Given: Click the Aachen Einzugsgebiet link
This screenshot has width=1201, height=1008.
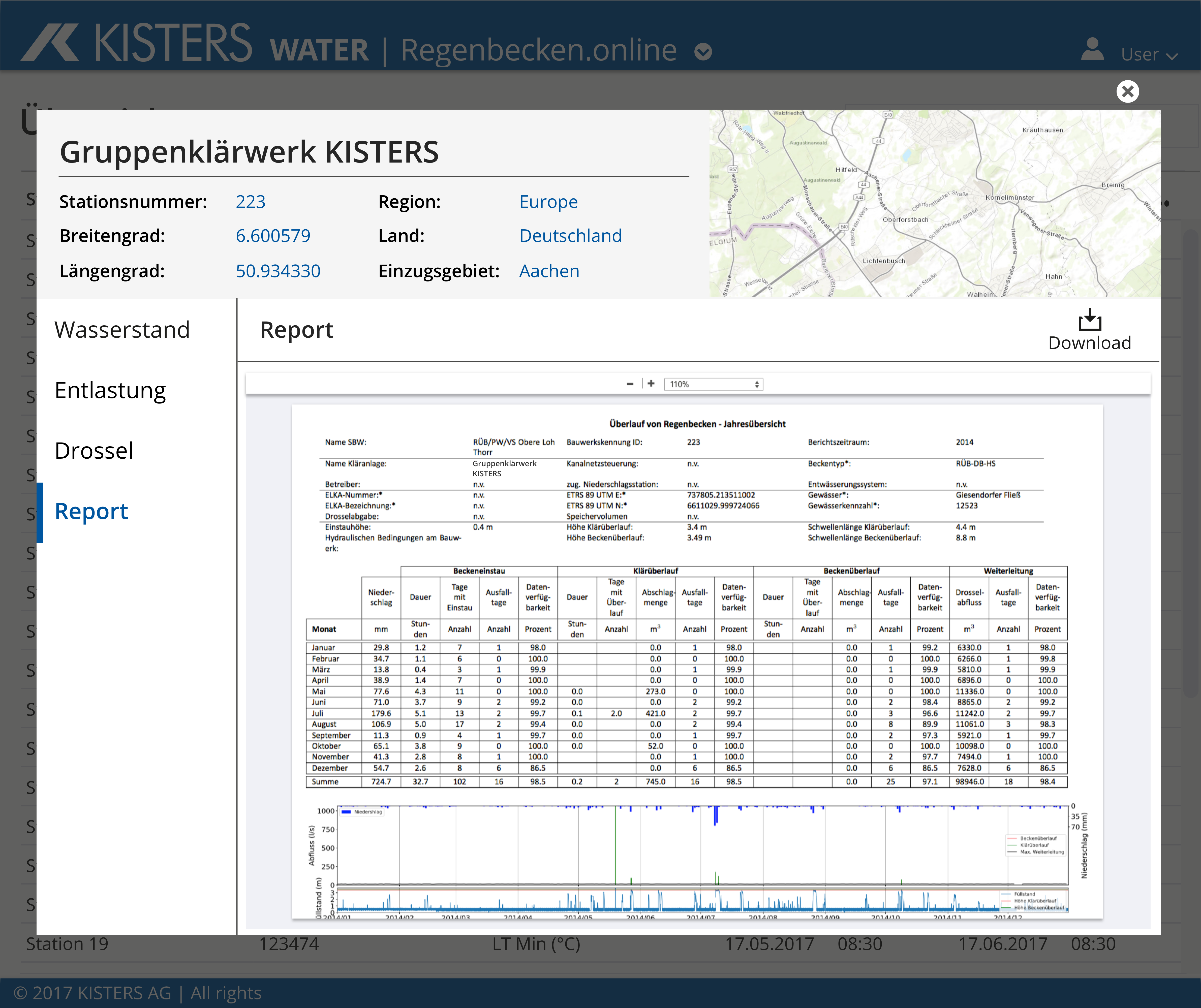Looking at the screenshot, I should (x=549, y=271).
